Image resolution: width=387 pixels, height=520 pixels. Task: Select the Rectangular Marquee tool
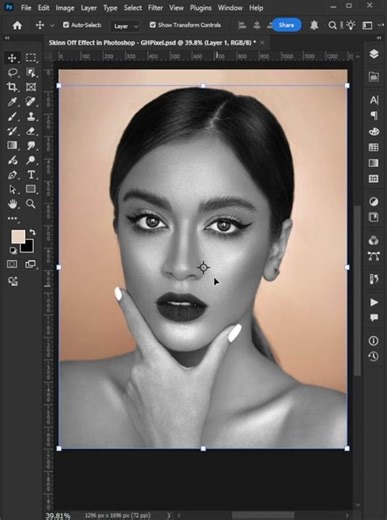coord(31,58)
